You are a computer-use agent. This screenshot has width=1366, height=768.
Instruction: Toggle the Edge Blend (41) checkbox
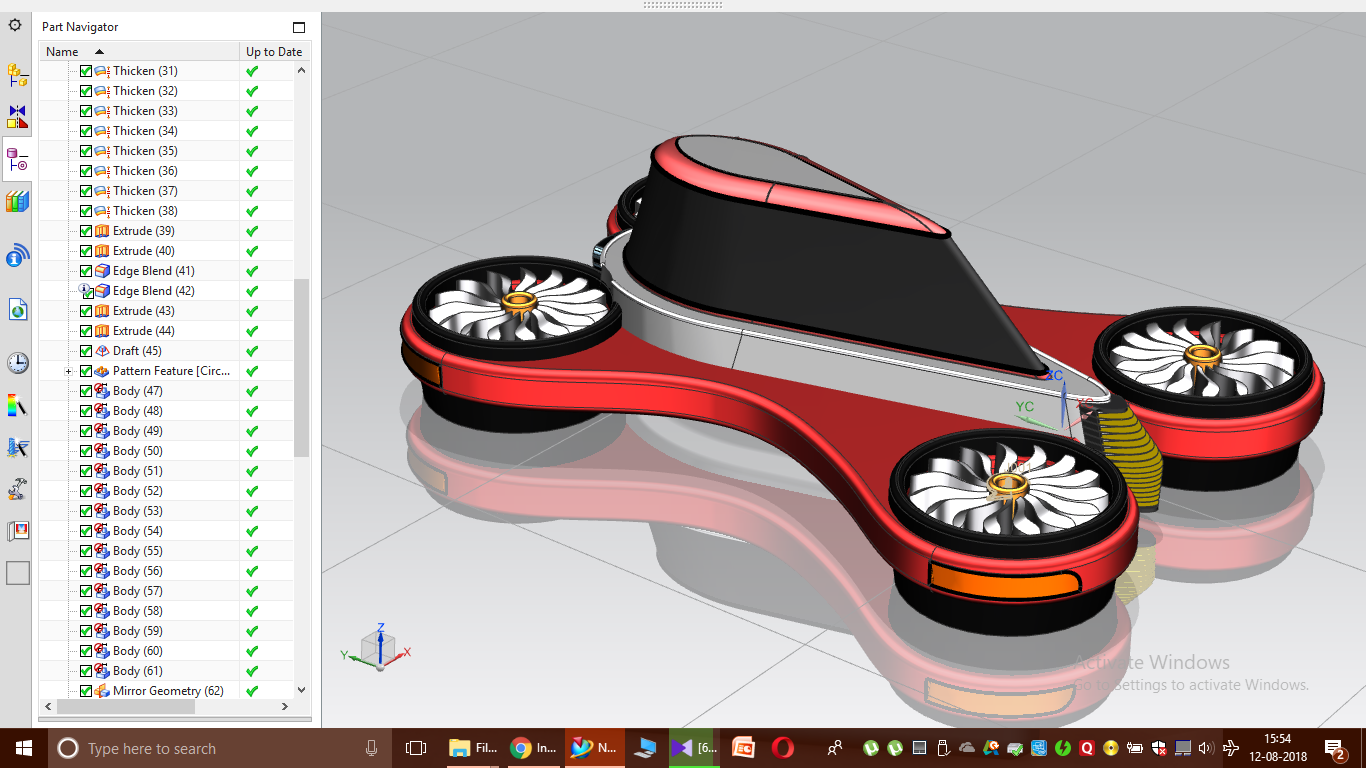[85, 271]
